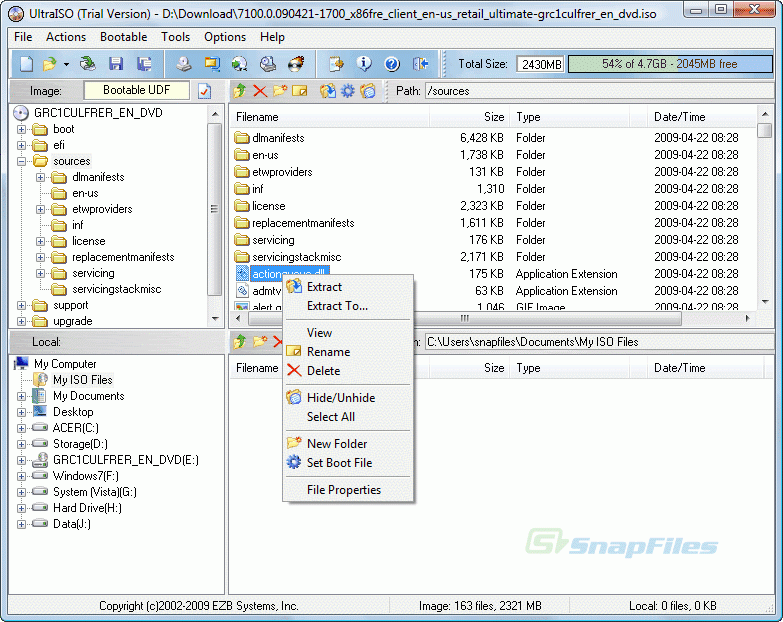Expand the support folder tree node
This screenshot has height=622, width=783.
click(21, 306)
